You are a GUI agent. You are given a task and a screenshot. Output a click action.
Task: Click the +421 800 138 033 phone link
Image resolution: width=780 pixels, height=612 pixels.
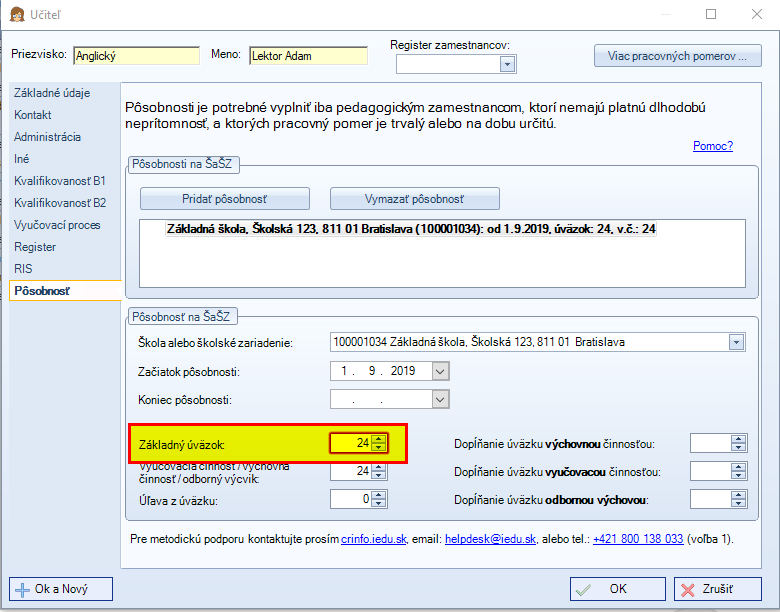pos(638,539)
